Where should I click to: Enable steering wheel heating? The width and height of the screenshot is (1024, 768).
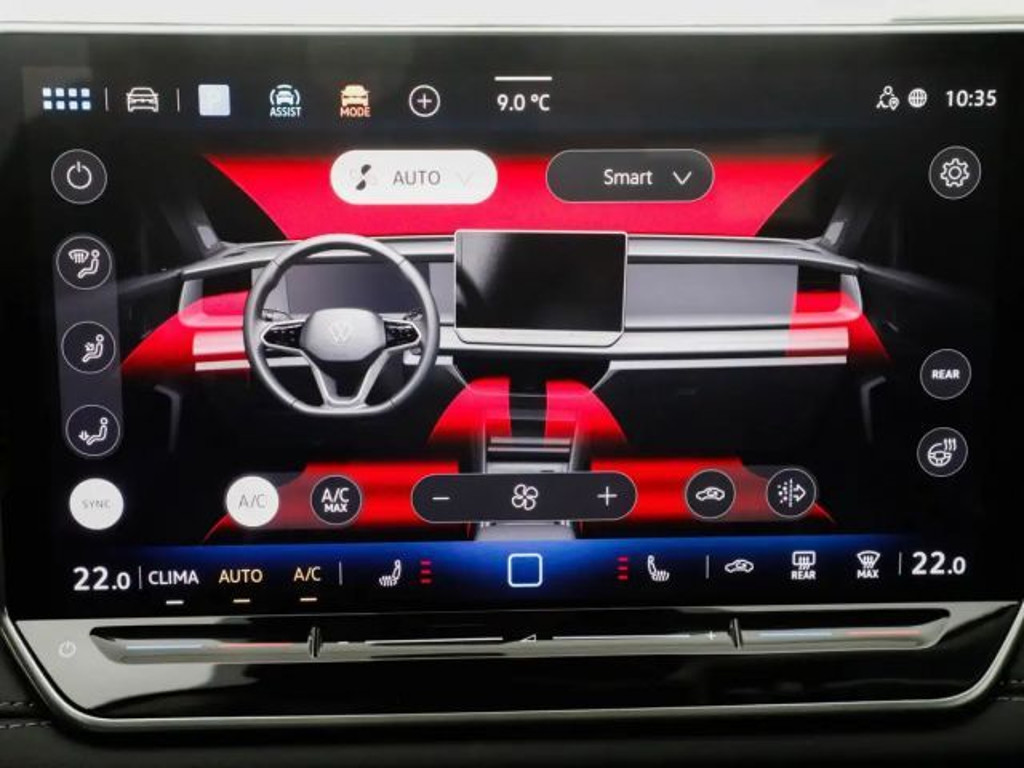point(941,455)
